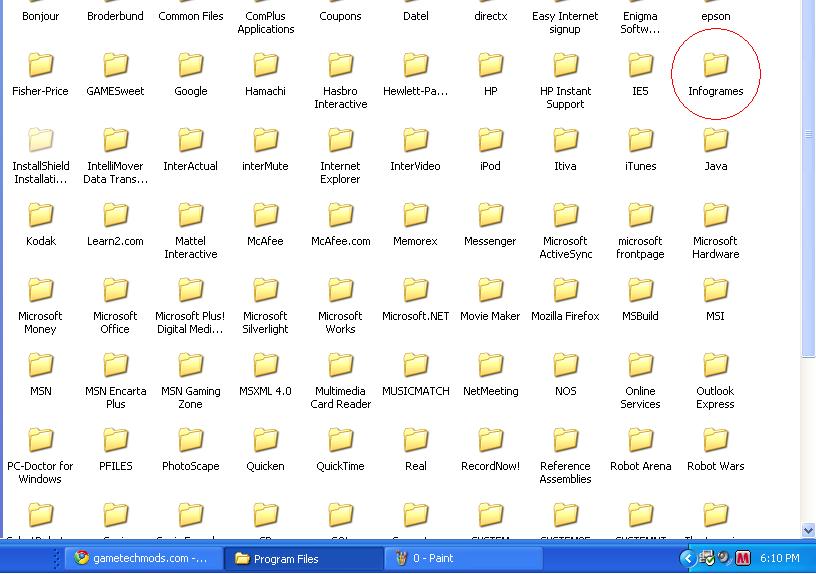The height and width of the screenshot is (574, 816).
Task: Click the Microsoft Money label
Action: pos(41,322)
